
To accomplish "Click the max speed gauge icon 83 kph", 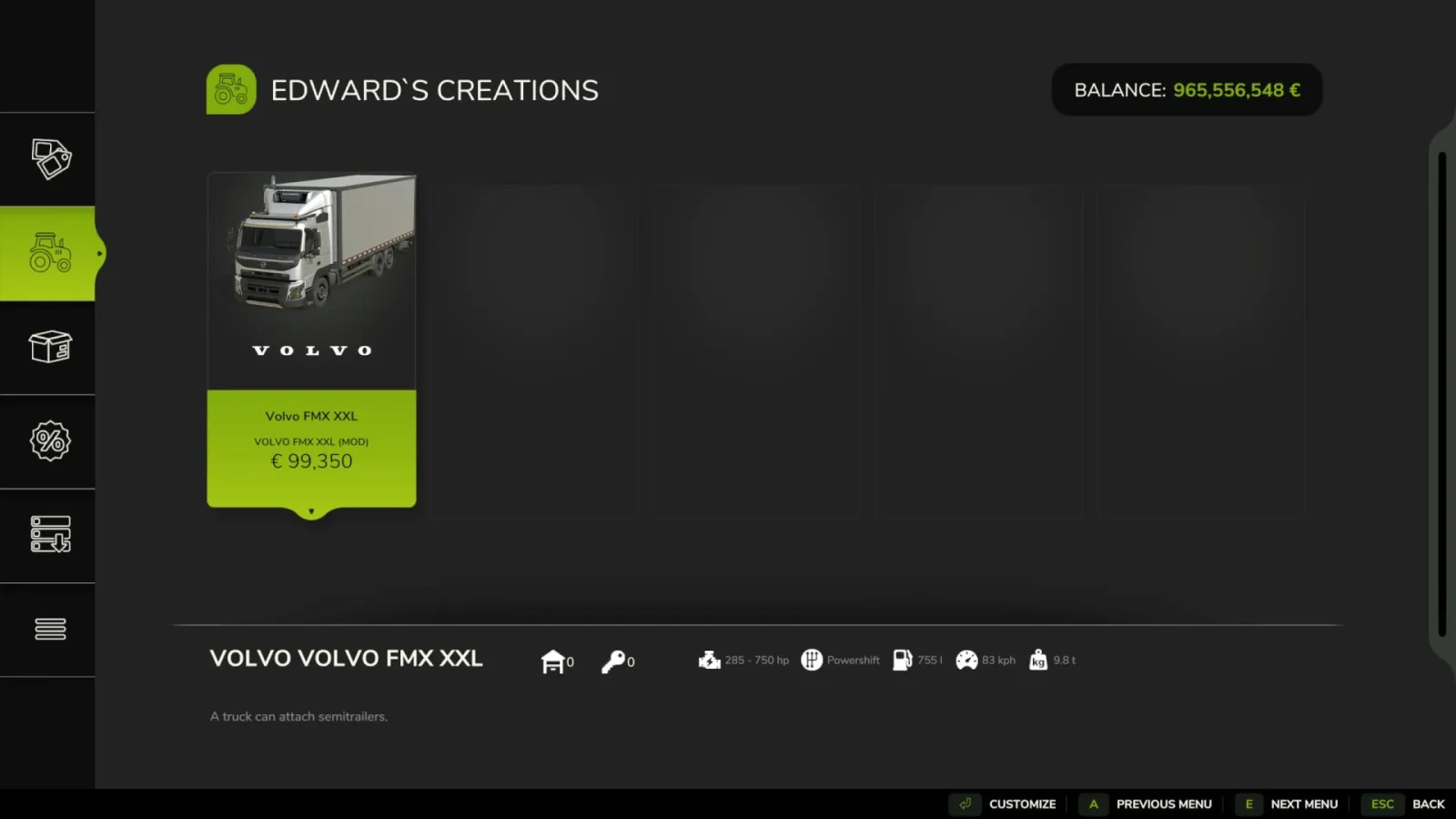I will click(x=966, y=660).
